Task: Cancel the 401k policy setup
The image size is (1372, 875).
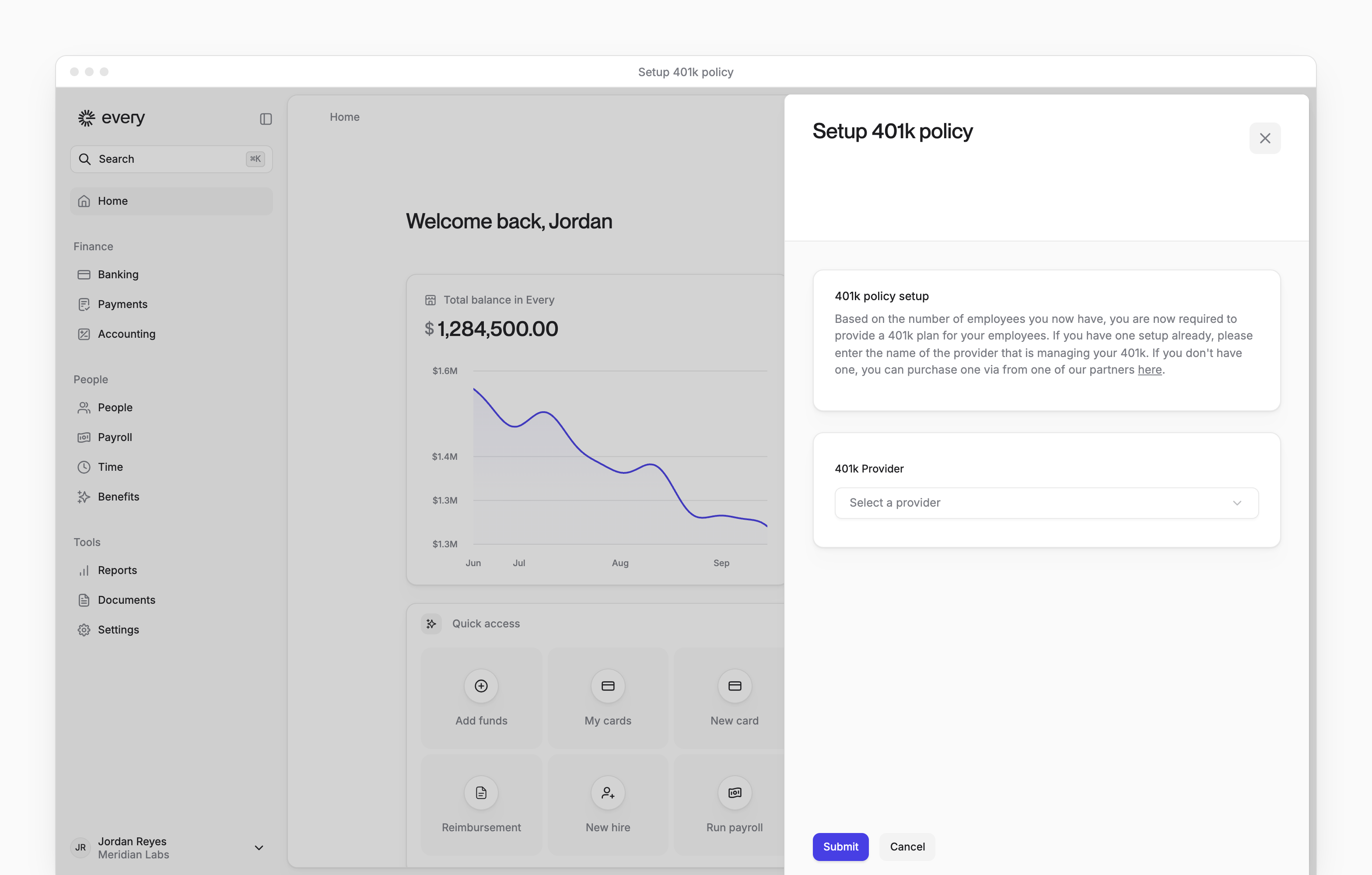Action: [x=907, y=847]
